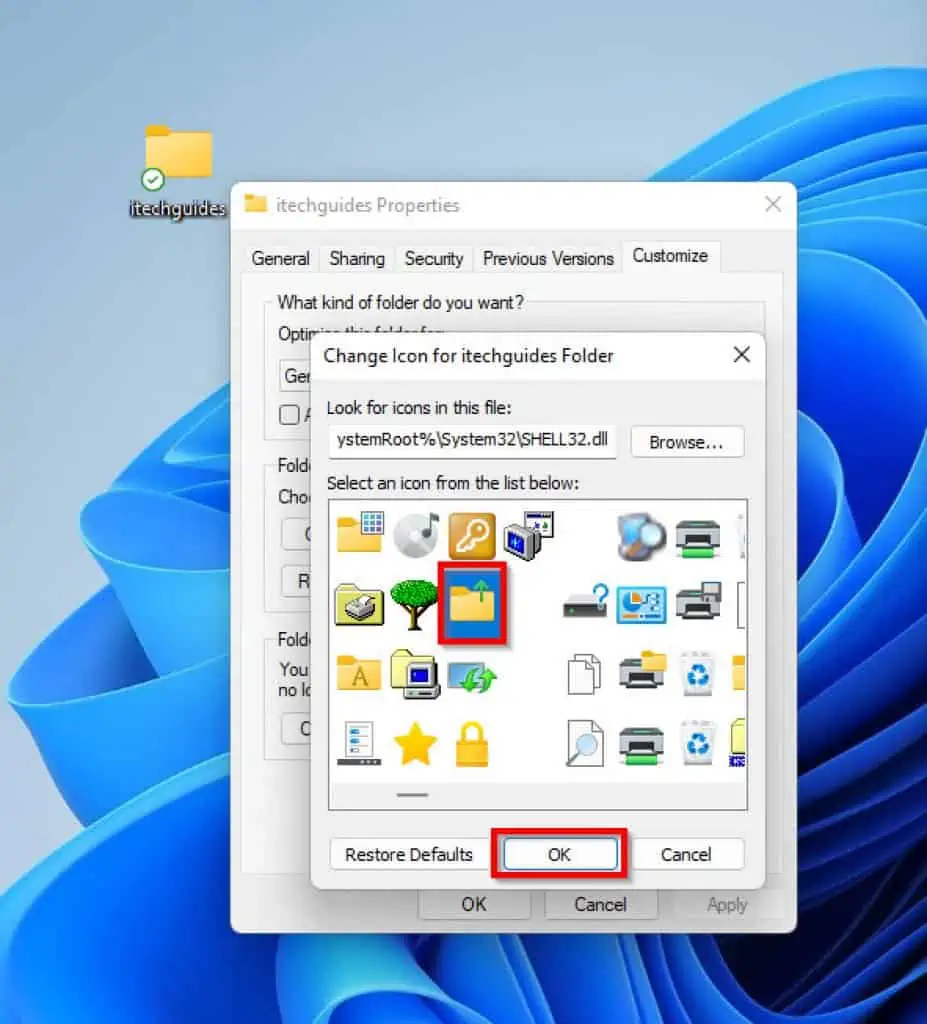The height and width of the screenshot is (1024, 927).
Task: Click the Browse button
Action: [686, 442]
